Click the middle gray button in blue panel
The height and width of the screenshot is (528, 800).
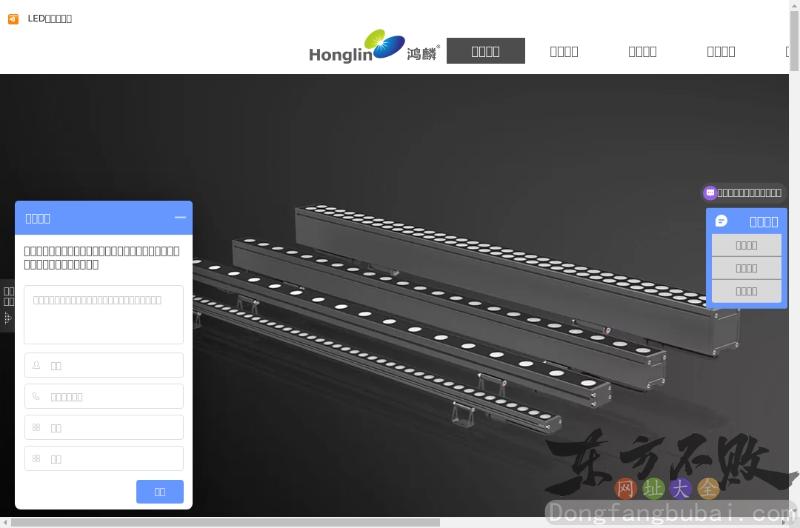[746, 268]
